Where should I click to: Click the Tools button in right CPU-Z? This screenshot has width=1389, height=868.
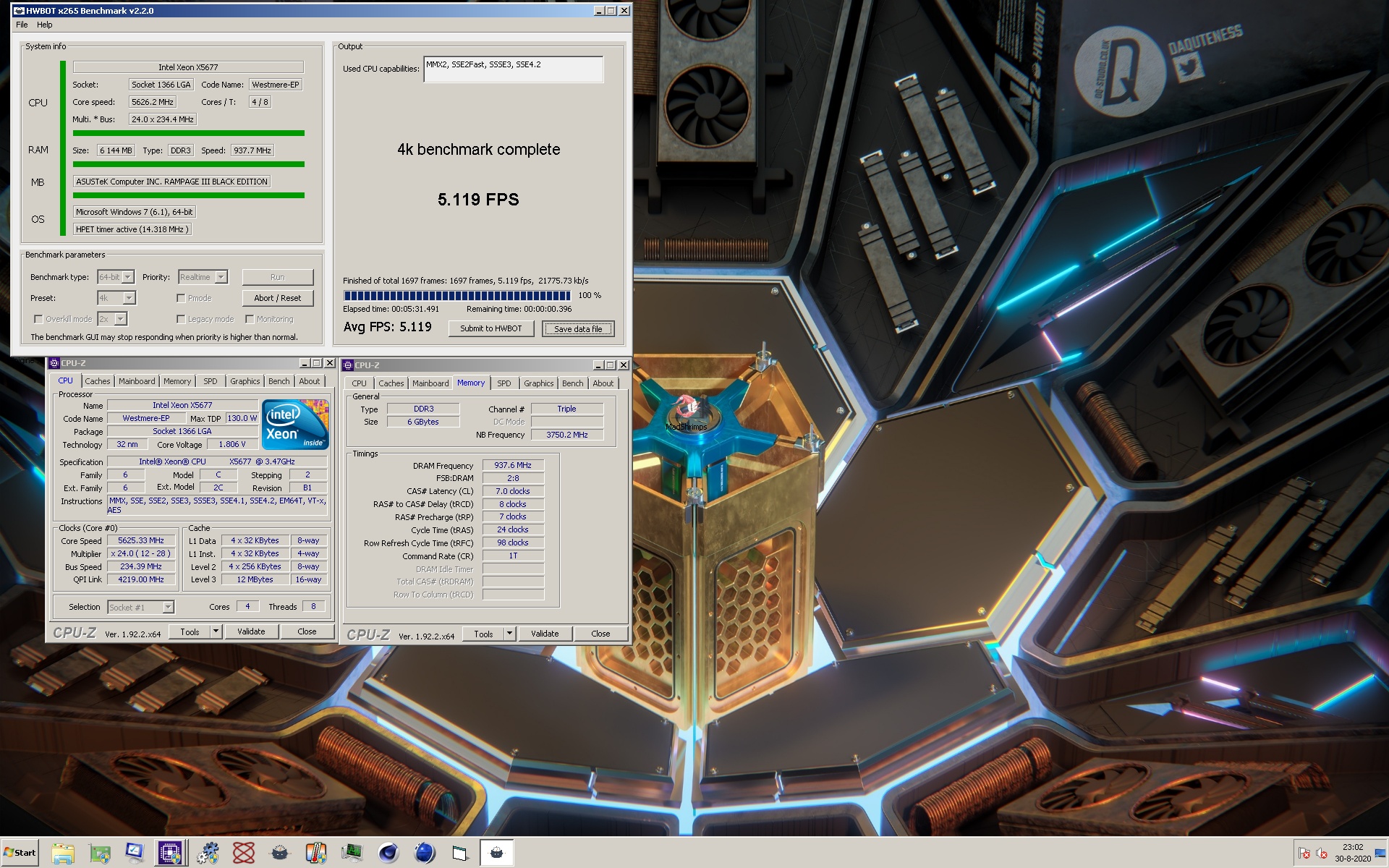[483, 634]
